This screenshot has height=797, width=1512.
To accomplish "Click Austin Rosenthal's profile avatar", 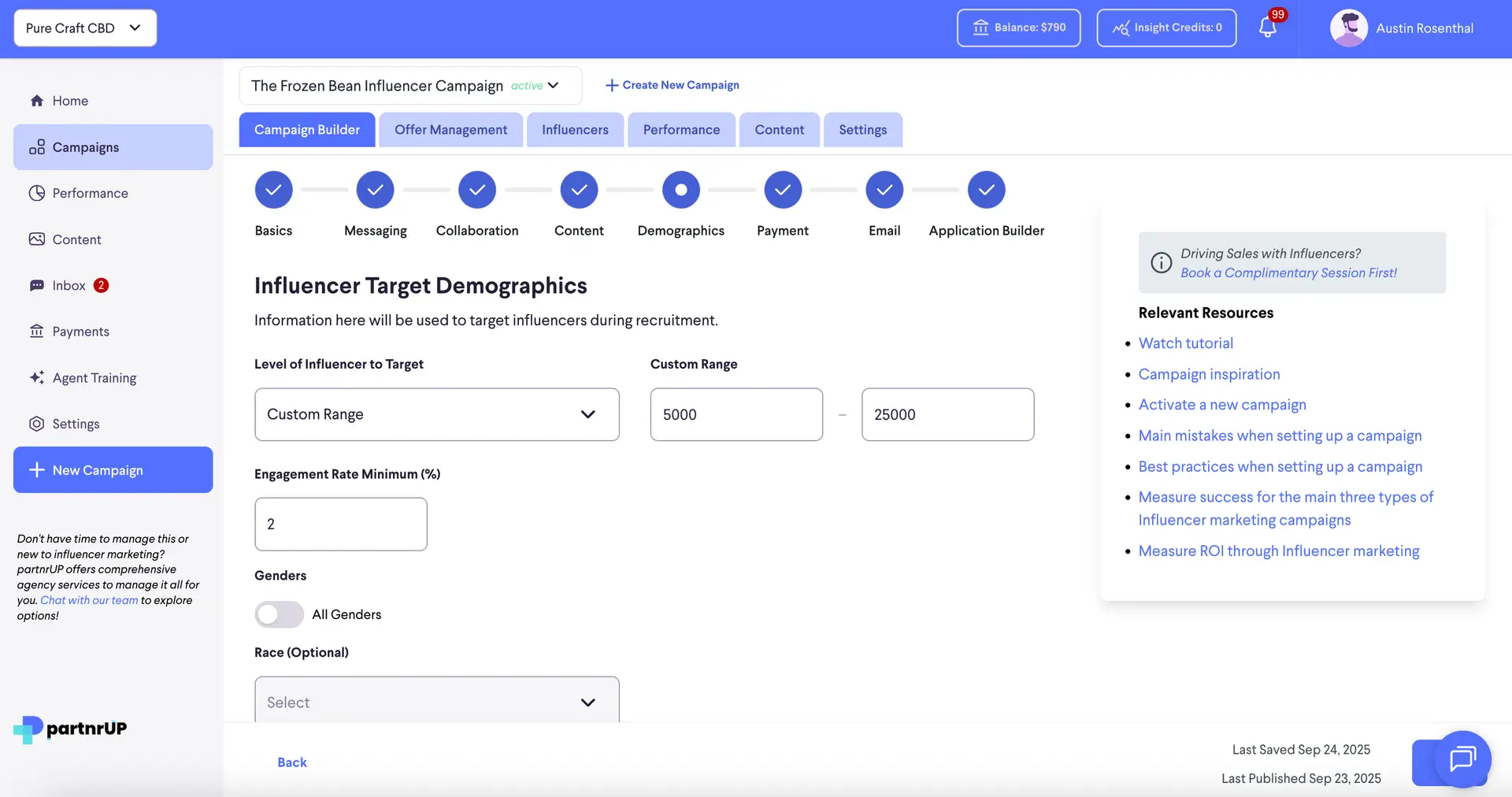I will pos(1349,28).
